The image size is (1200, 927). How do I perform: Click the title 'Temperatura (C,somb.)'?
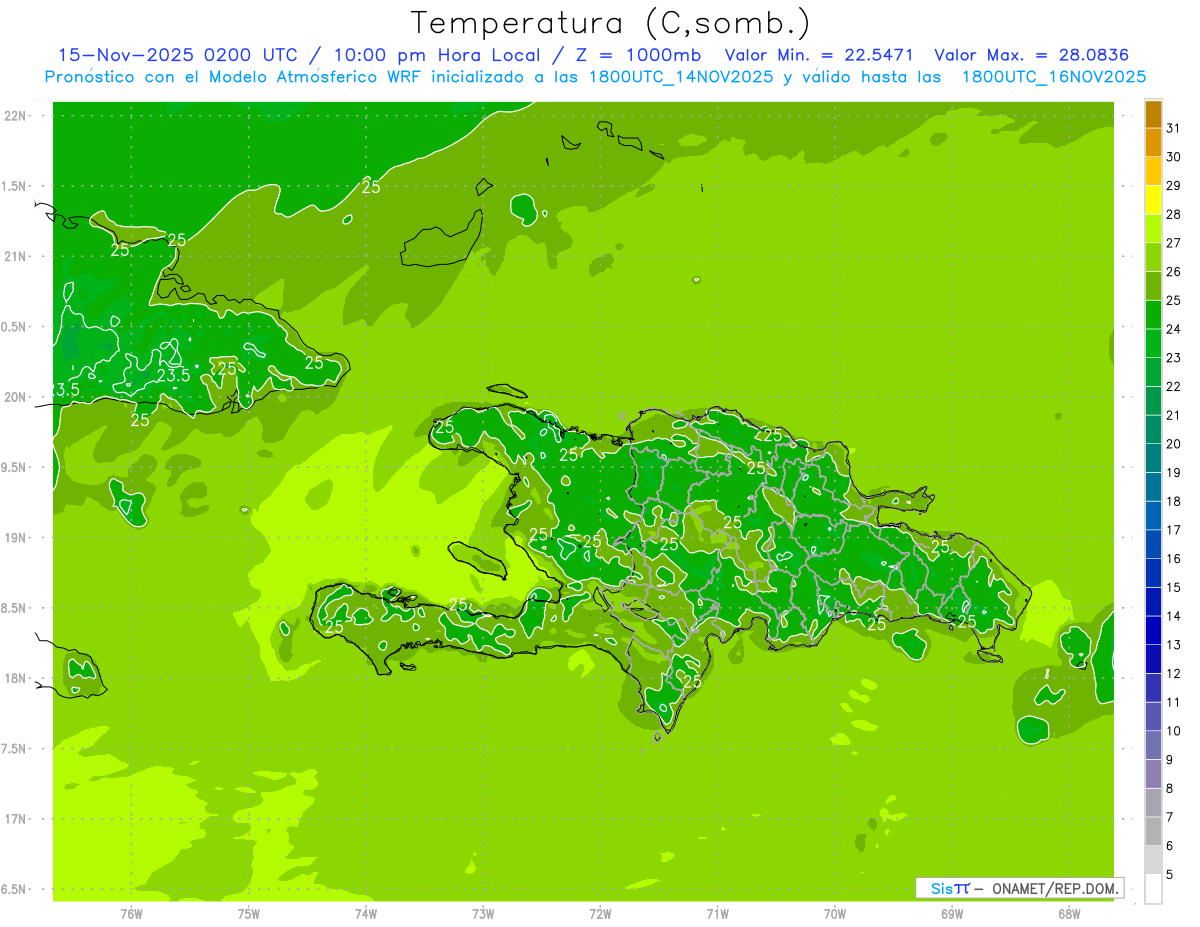(611, 23)
